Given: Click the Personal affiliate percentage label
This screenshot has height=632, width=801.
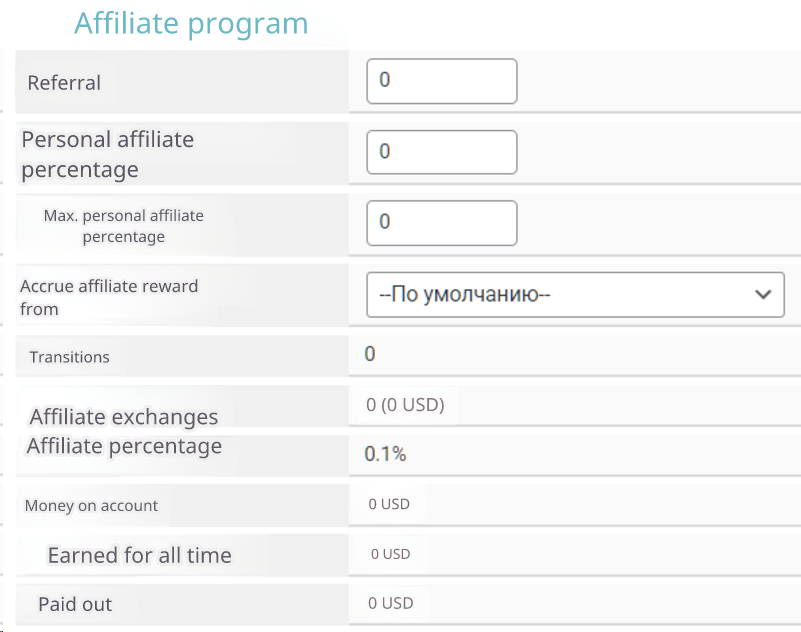Looking at the screenshot, I should (x=108, y=154).
